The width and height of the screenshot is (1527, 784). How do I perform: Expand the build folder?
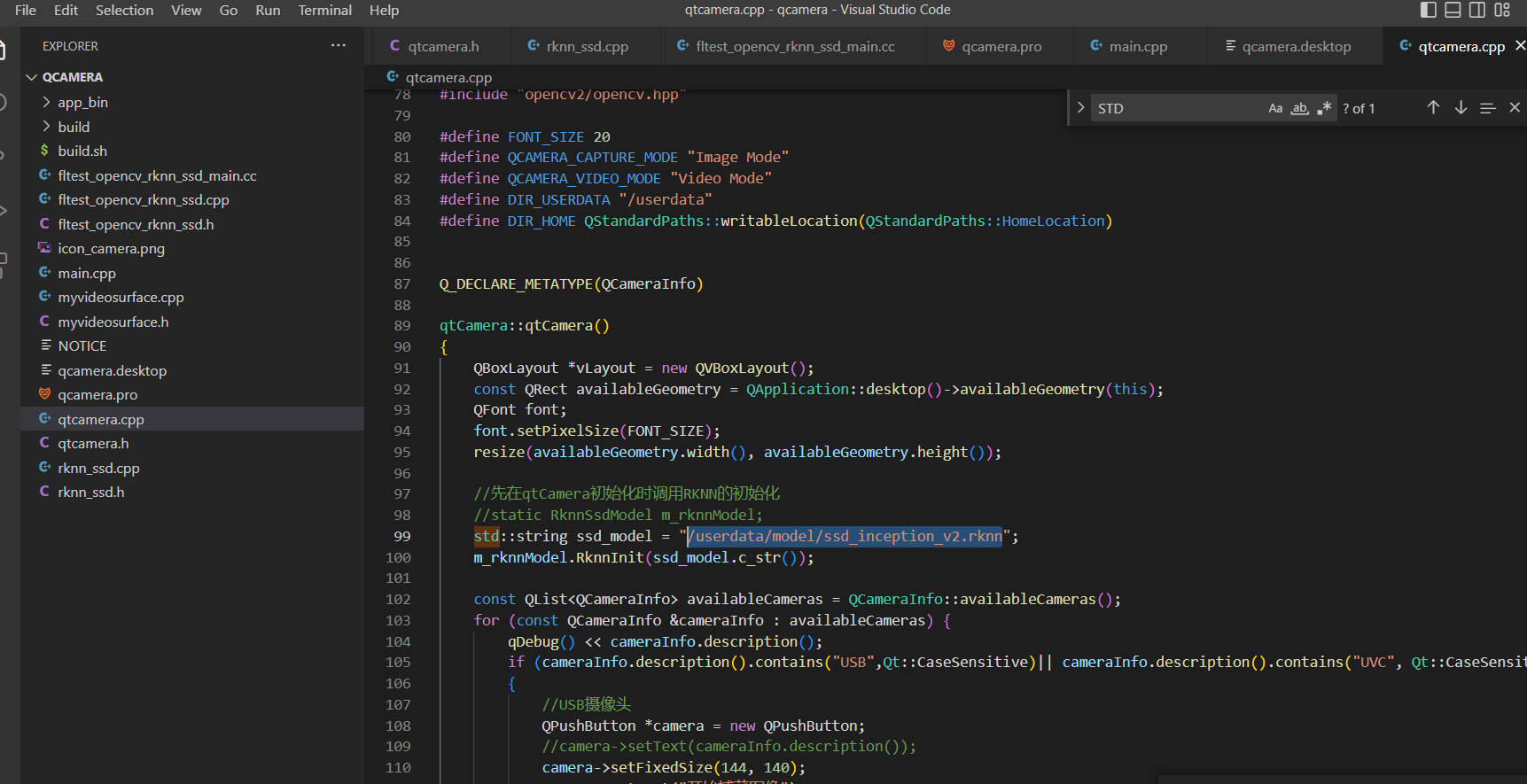[x=192, y=127]
